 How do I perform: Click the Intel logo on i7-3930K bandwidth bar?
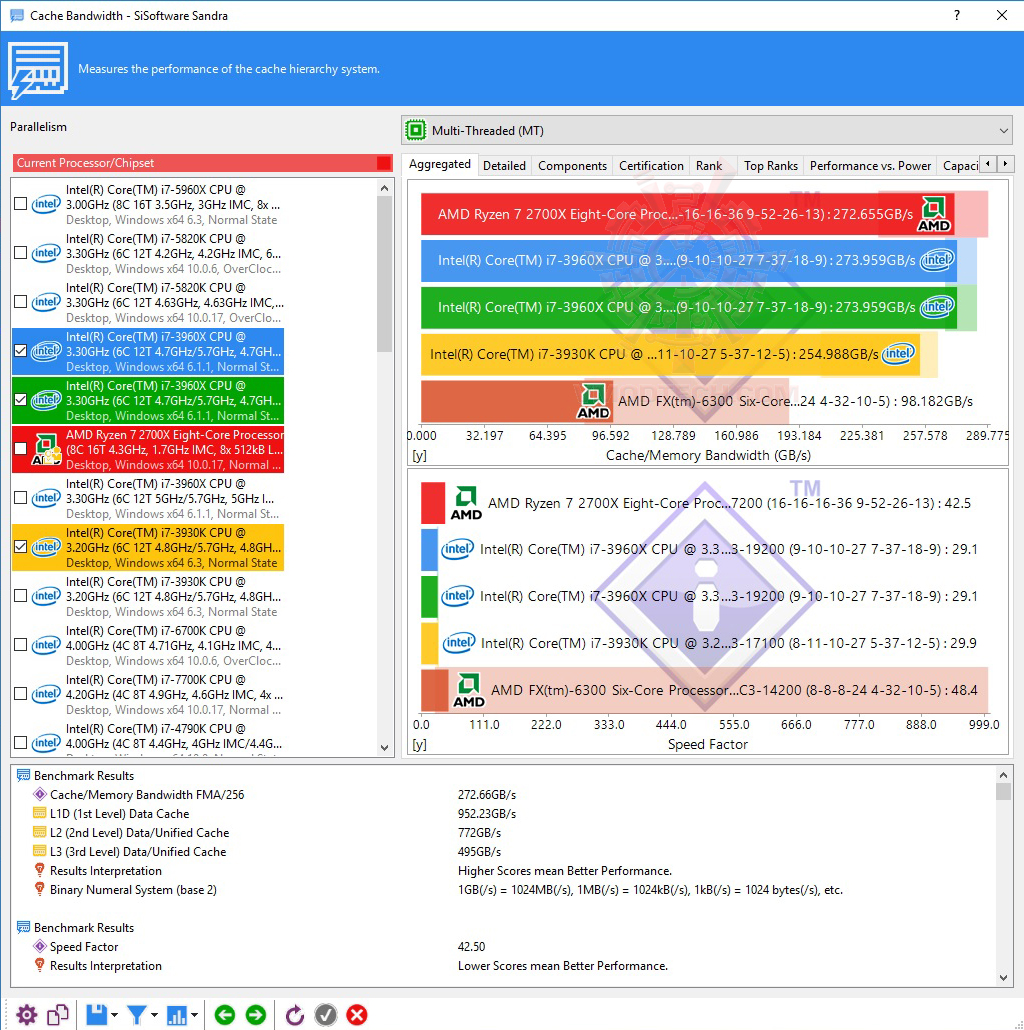tap(898, 354)
